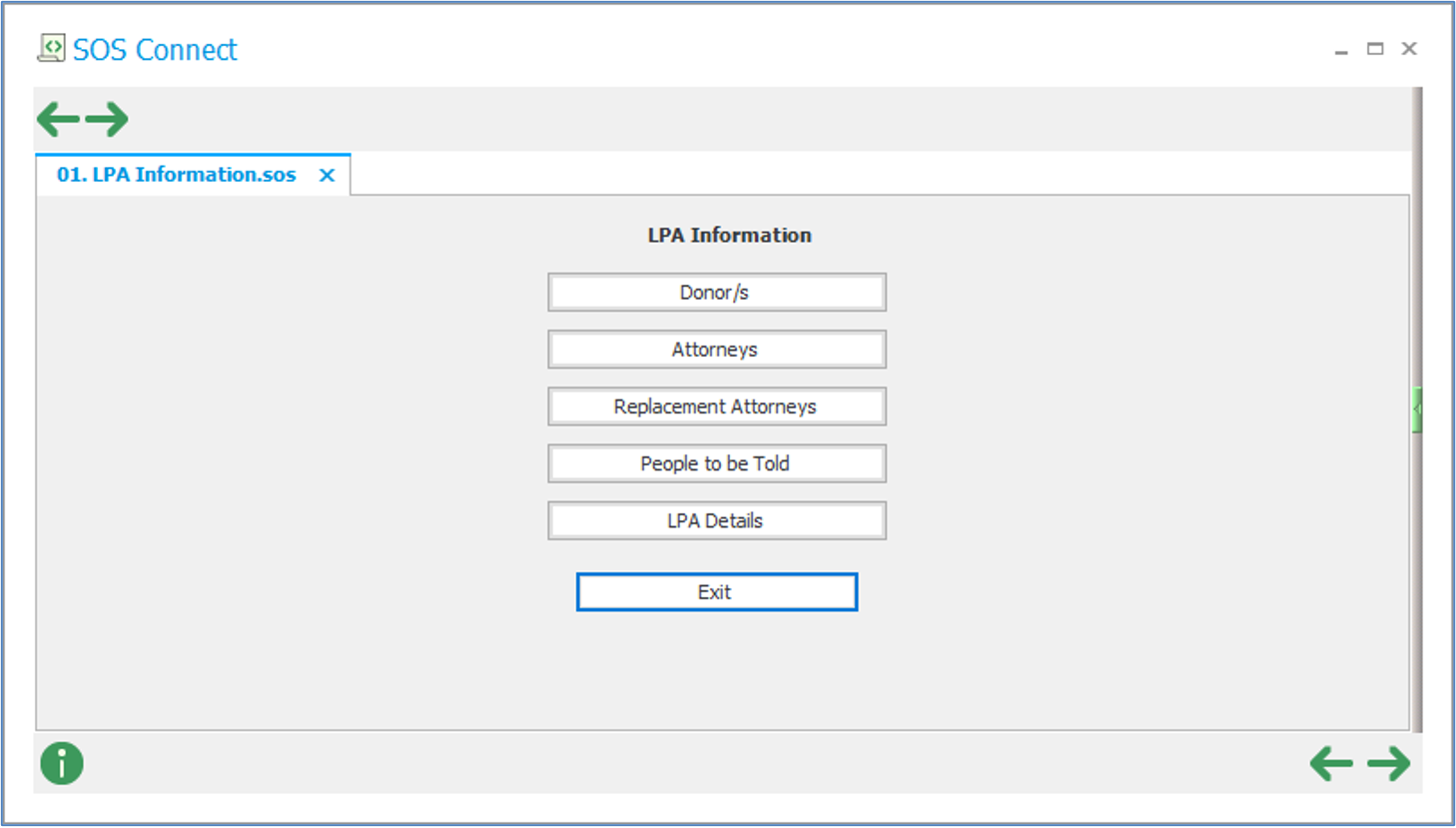
Task: Open the Donor/s section
Action: click(x=716, y=293)
